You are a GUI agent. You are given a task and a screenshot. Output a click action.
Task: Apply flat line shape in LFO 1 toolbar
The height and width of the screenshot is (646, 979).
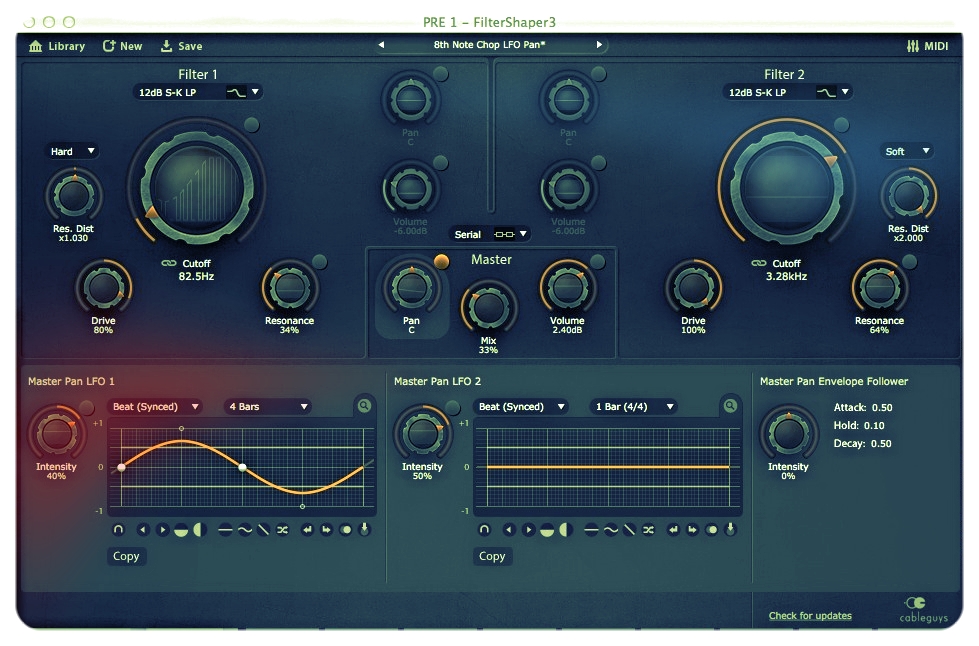(225, 531)
